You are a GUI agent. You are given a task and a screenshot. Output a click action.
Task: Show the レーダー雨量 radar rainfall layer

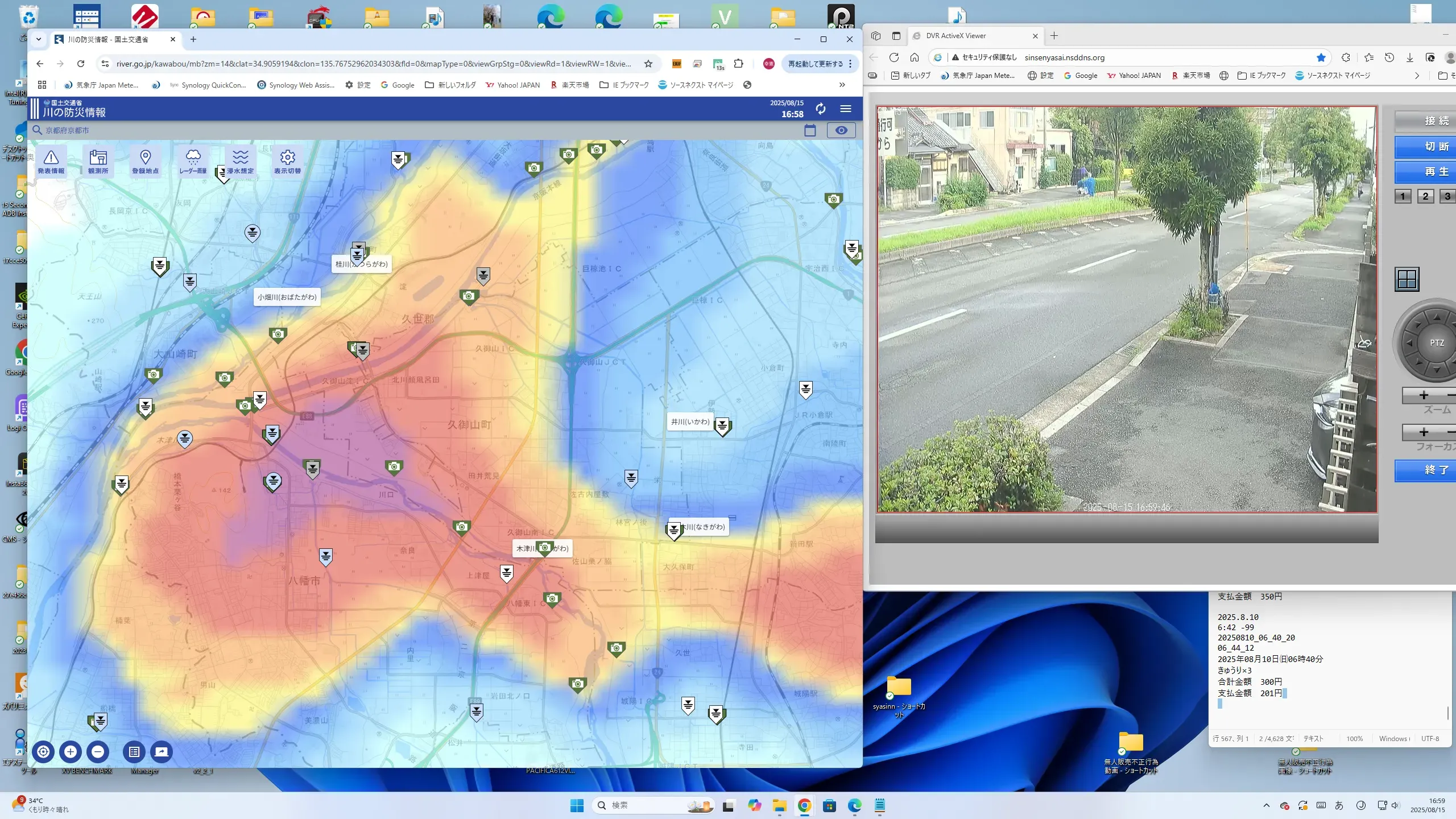point(193,162)
